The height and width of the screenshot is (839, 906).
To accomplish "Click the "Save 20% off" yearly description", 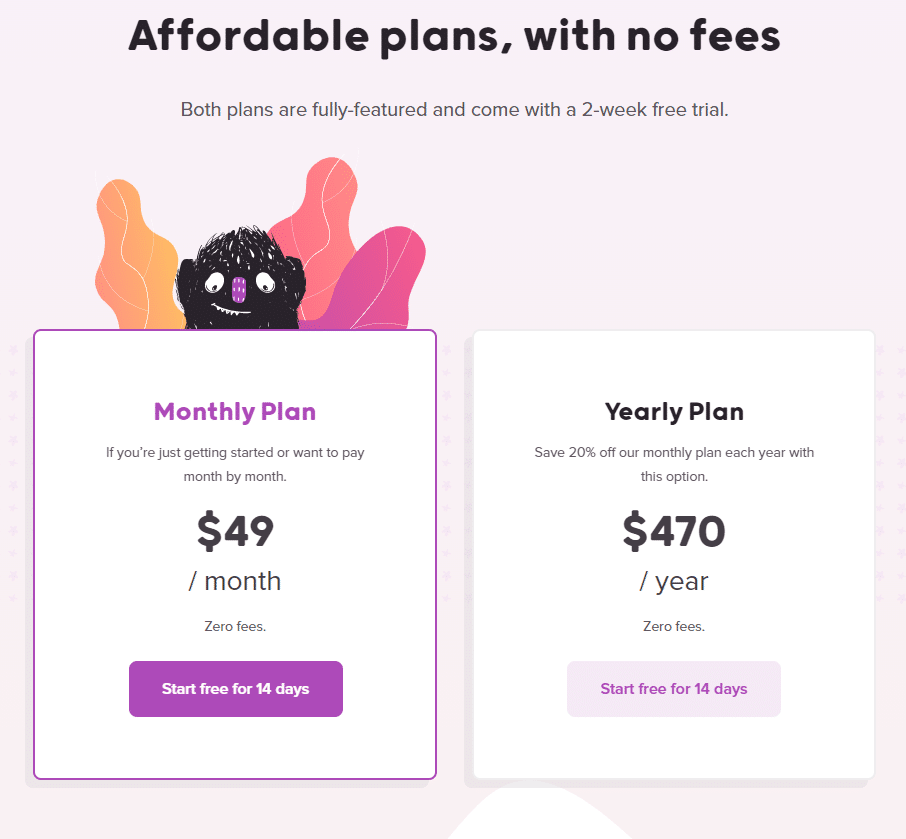I will coord(674,464).
